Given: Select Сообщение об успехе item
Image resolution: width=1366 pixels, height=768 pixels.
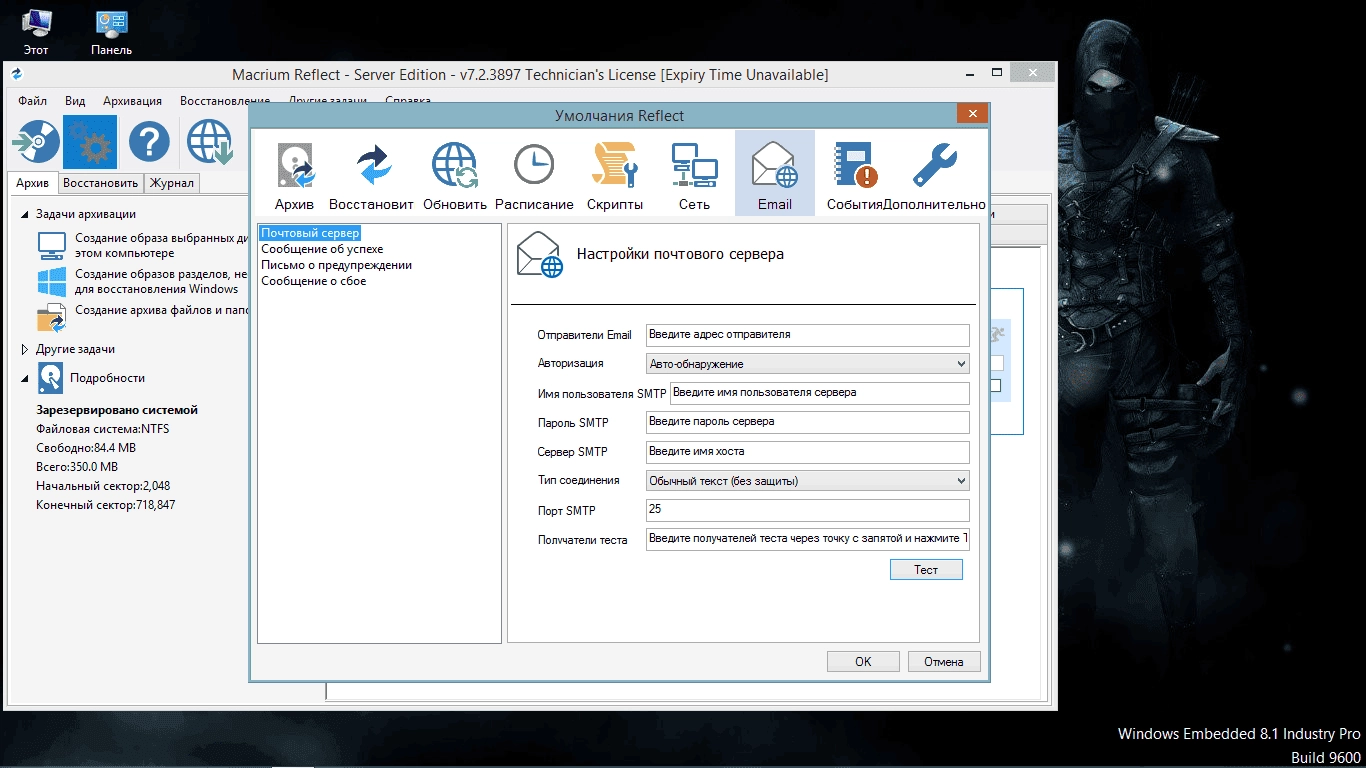Looking at the screenshot, I should [322, 249].
